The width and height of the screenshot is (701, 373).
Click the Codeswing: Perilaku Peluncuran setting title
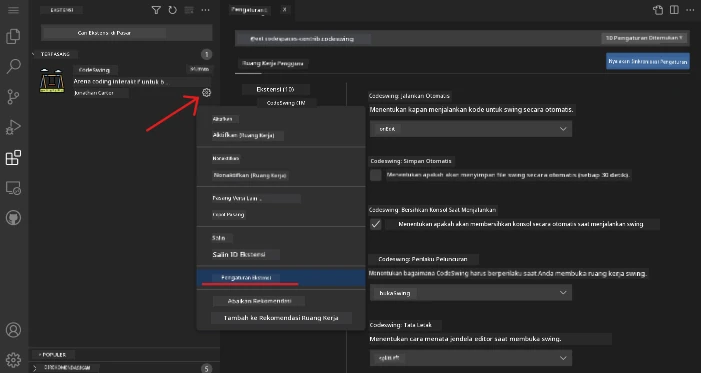(423, 259)
